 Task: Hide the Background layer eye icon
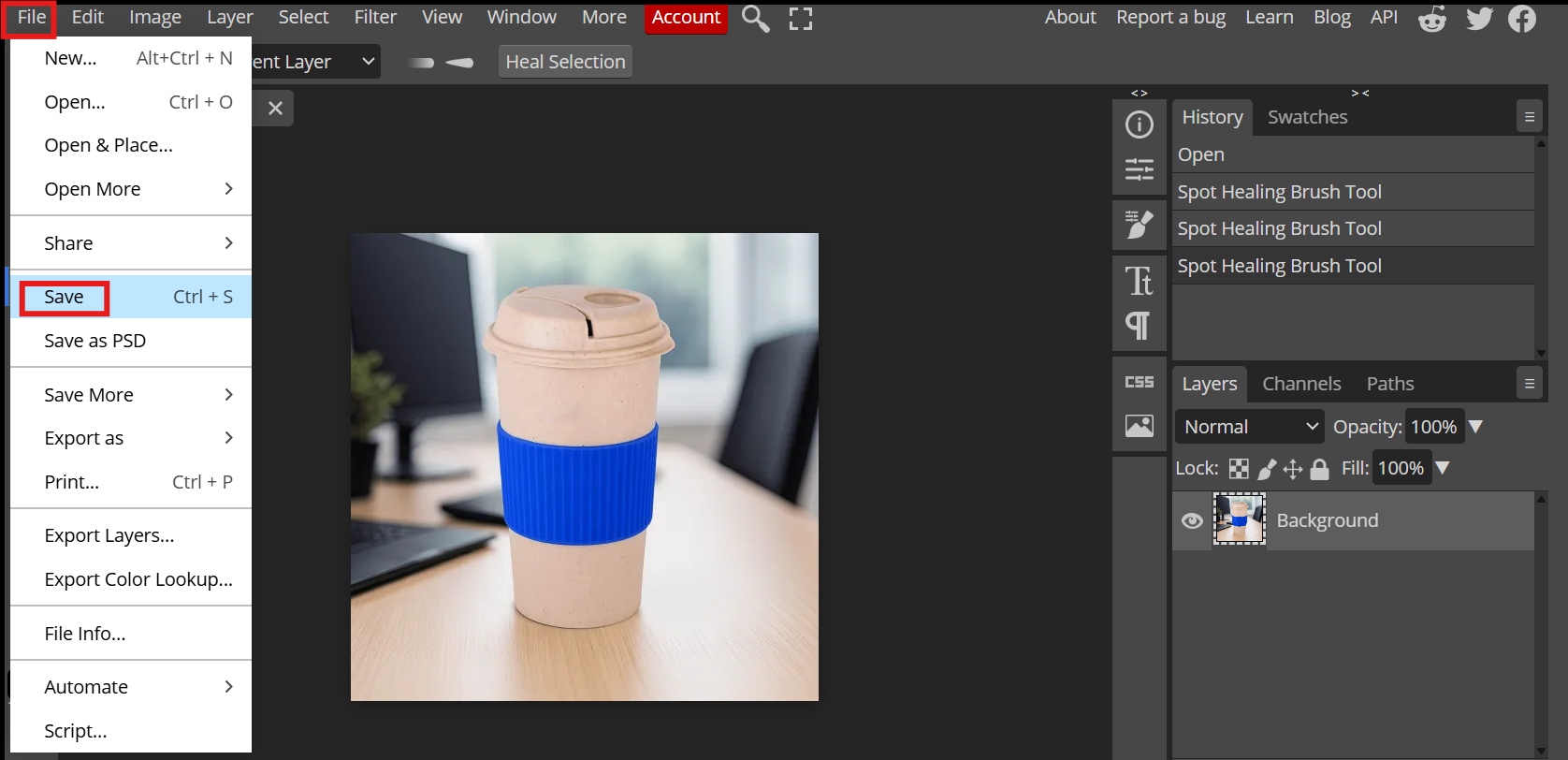click(x=1192, y=520)
